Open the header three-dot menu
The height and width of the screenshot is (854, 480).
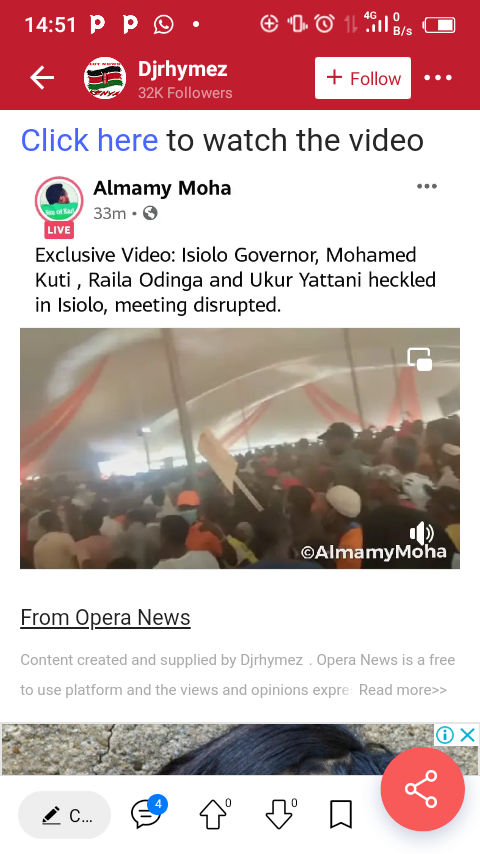pyautogui.click(x=438, y=78)
